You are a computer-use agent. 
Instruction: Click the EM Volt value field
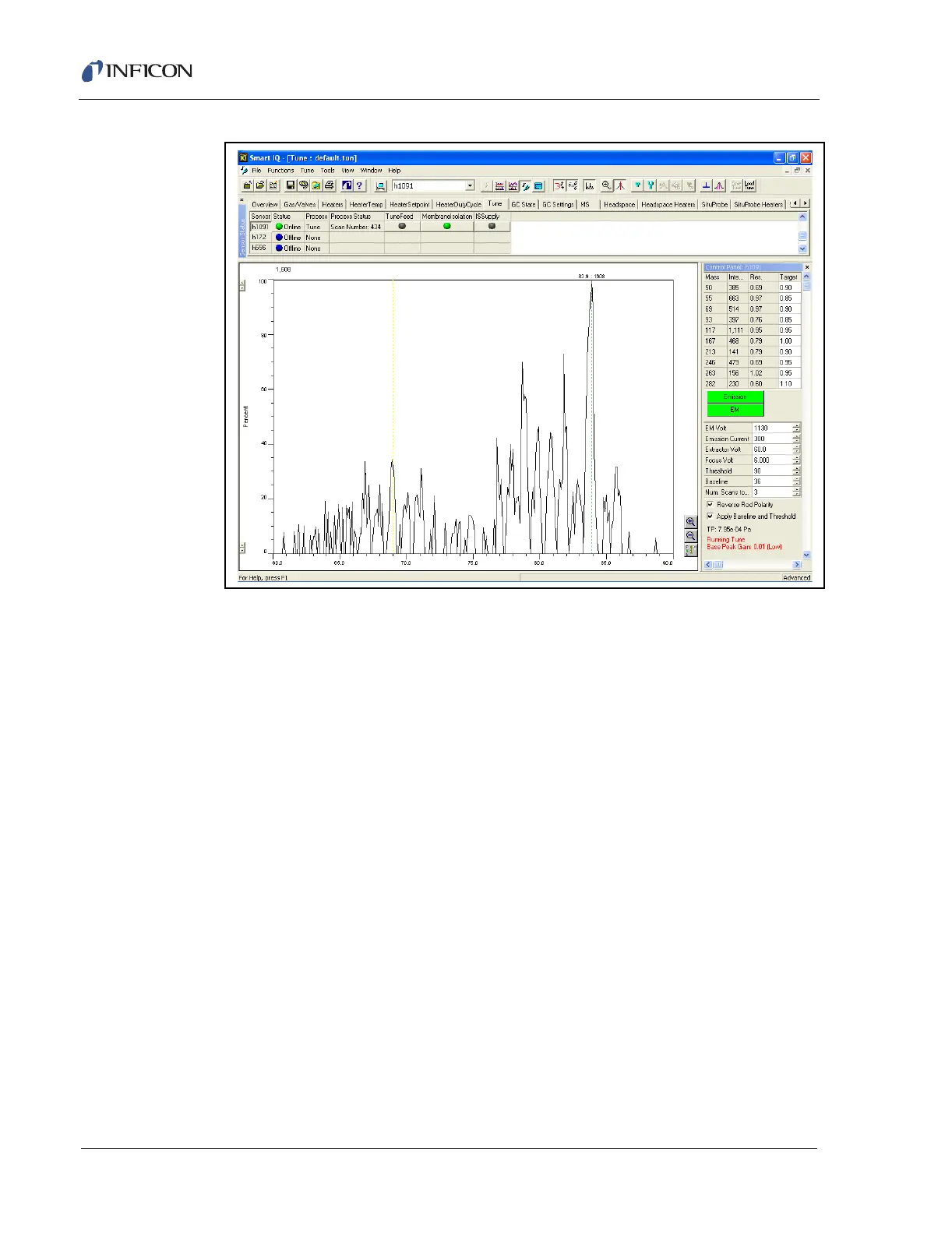click(772, 428)
